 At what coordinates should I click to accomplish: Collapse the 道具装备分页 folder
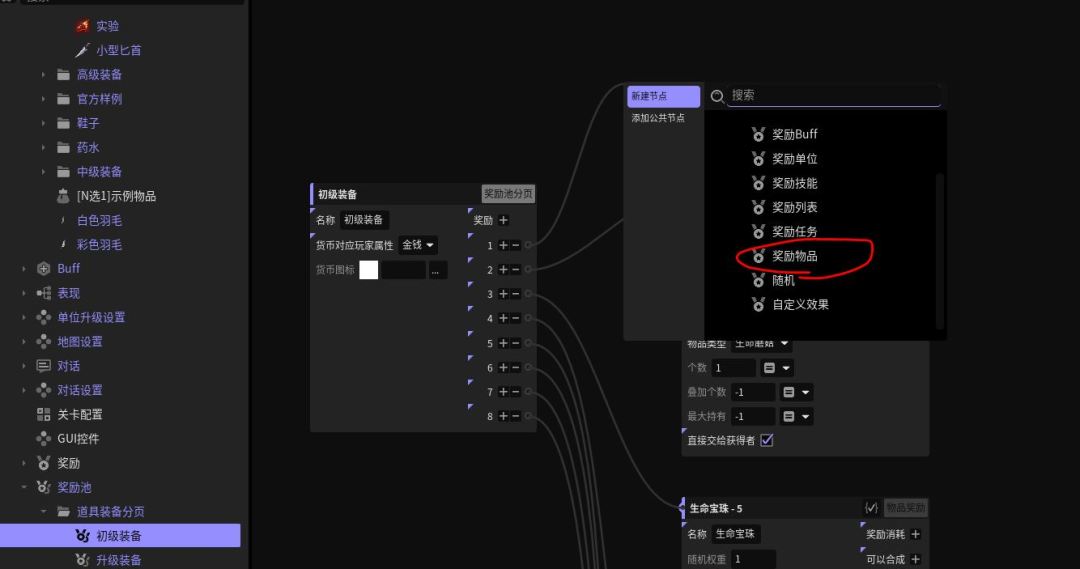[43, 511]
